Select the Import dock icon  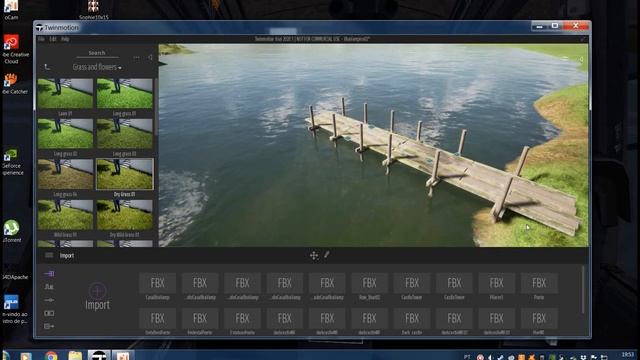pos(49,273)
